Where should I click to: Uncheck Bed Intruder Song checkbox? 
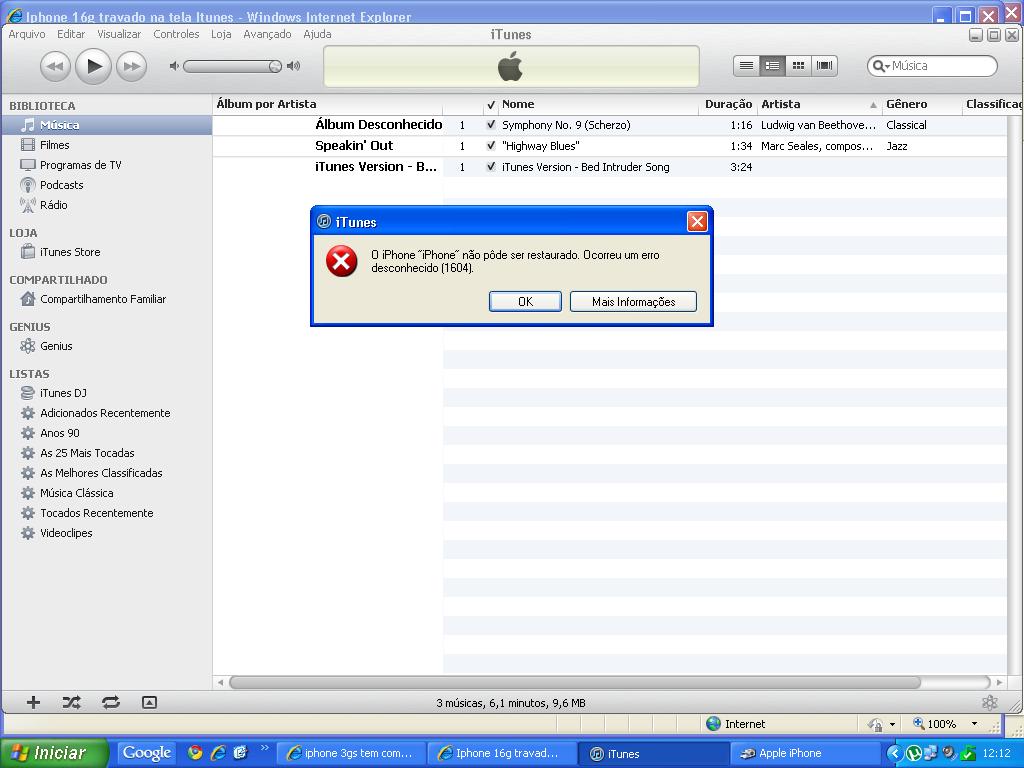[491, 167]
